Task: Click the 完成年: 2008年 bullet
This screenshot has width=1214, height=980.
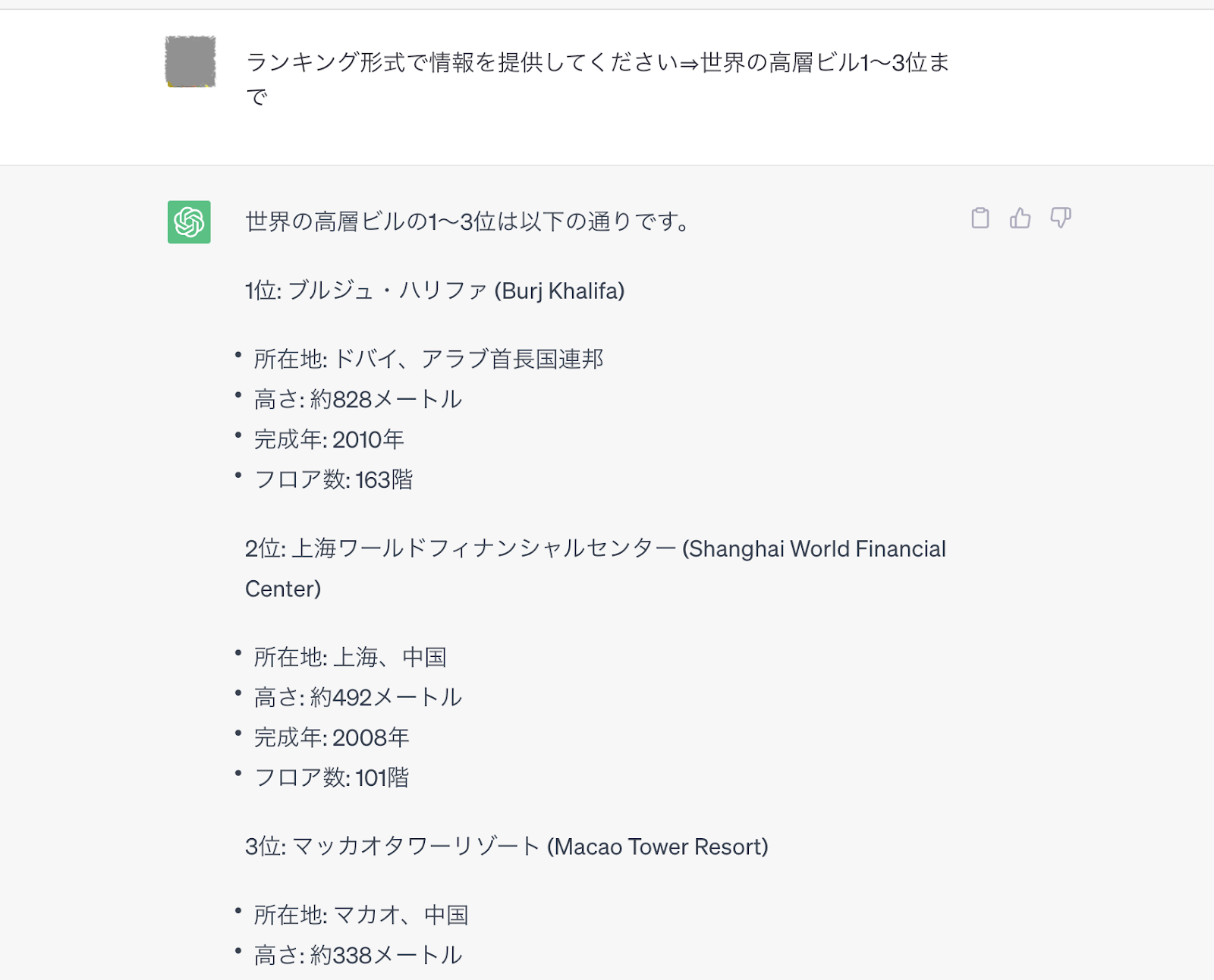Action: tap(332, 737)
